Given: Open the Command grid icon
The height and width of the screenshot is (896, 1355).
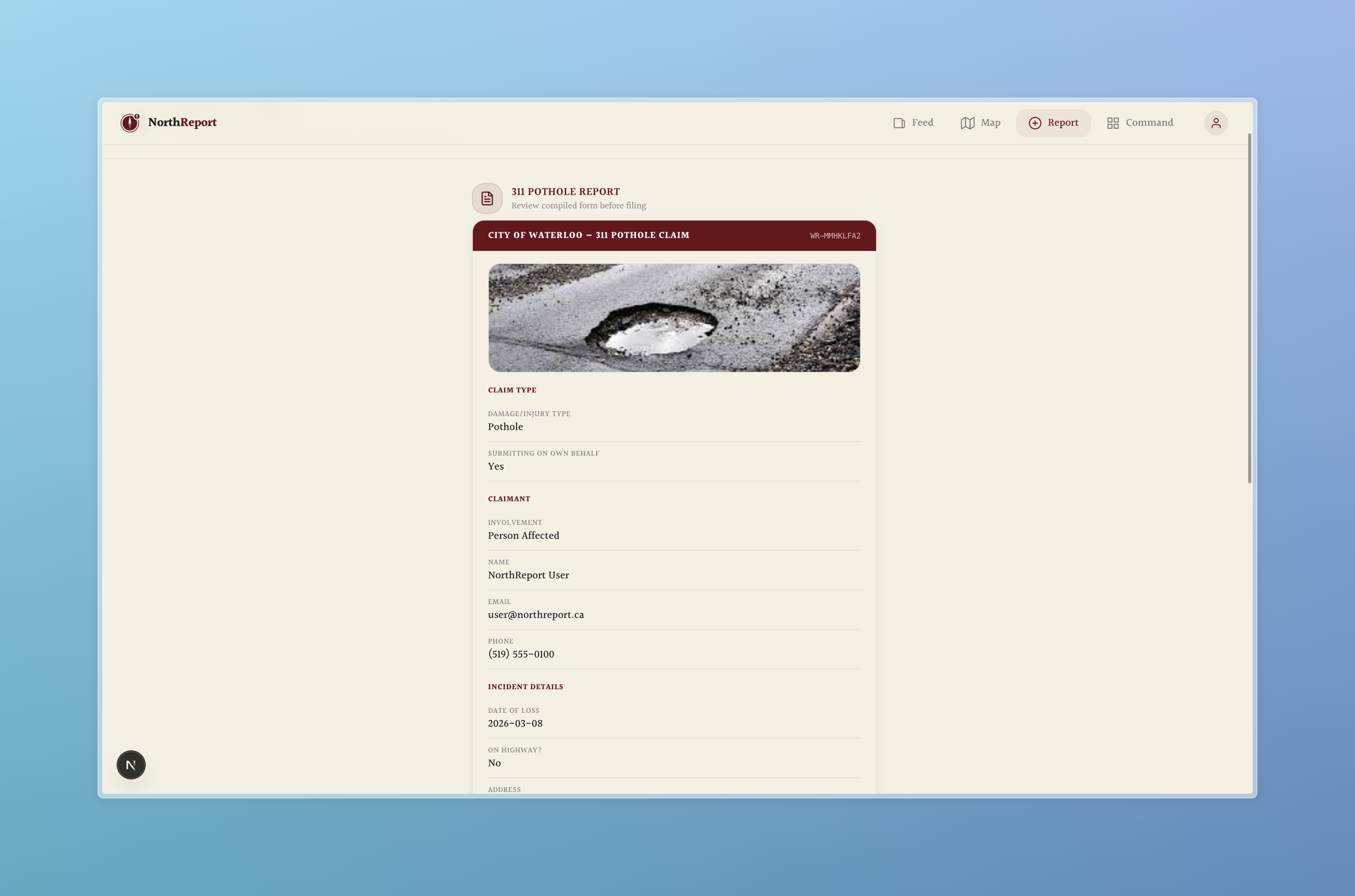Looking at the screenshot, I should coord(1113,123).
